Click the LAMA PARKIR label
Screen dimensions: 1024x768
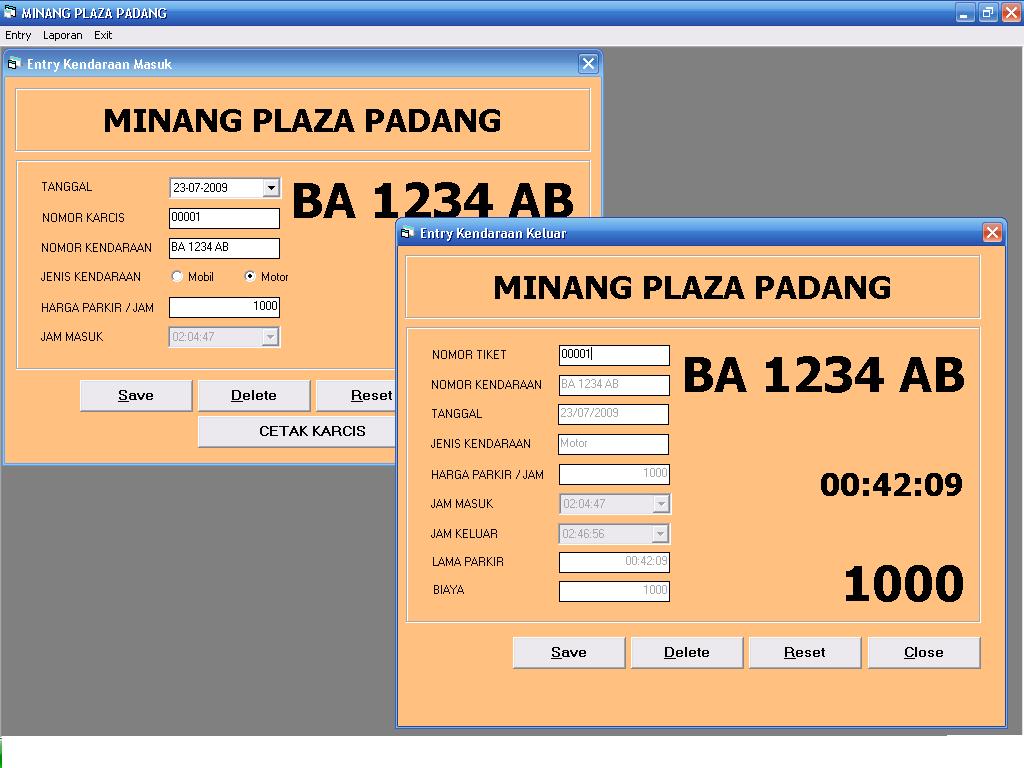click(x=468, y=562)
